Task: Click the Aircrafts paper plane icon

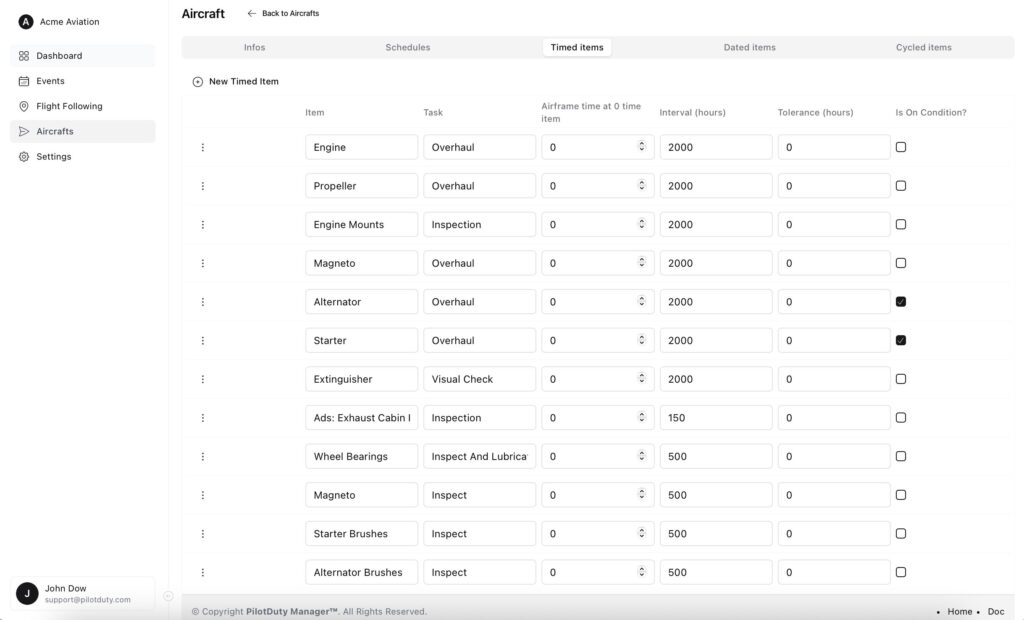Action: [24, 131]
